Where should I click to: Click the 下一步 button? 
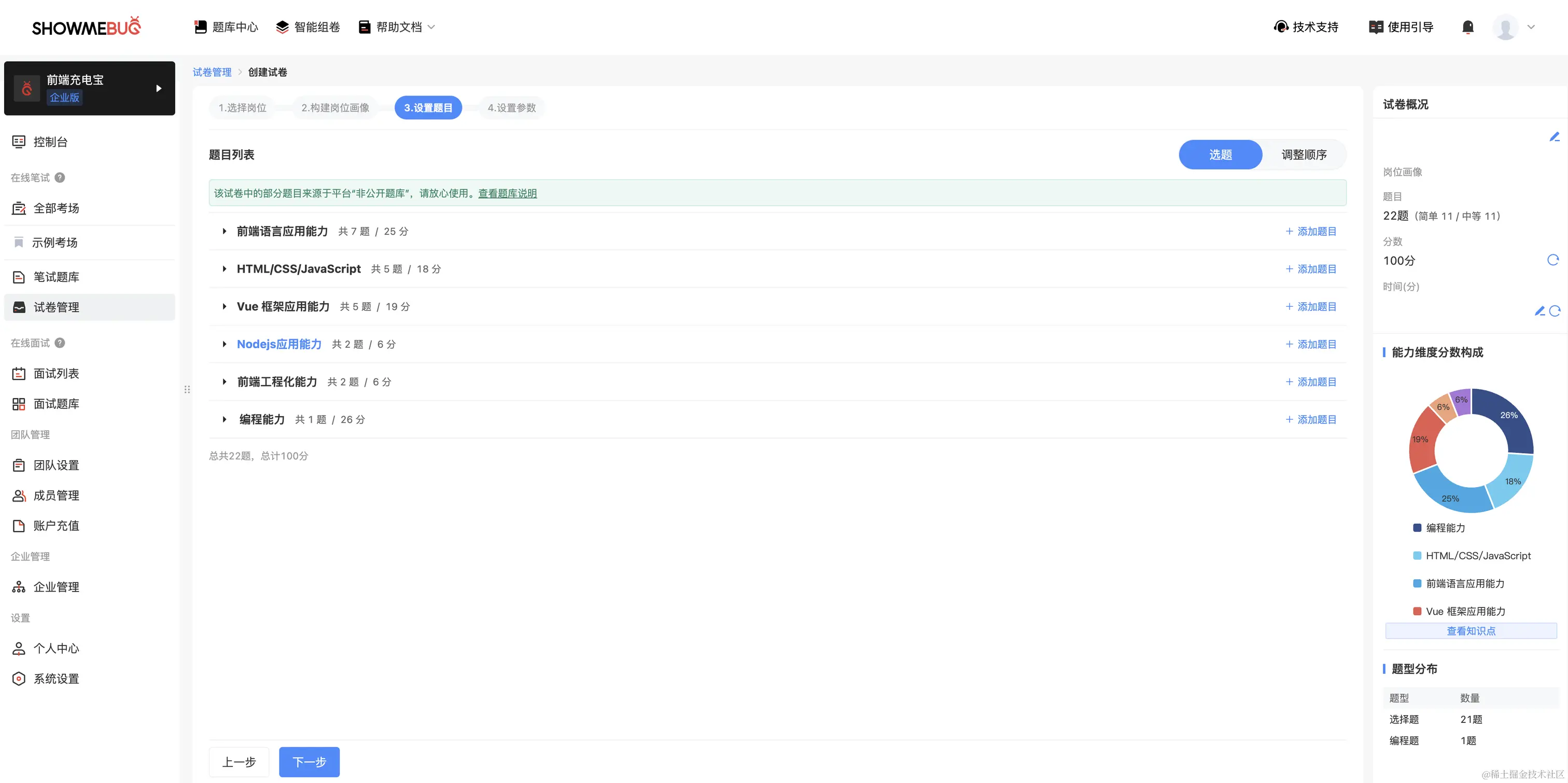click(309, 762)
